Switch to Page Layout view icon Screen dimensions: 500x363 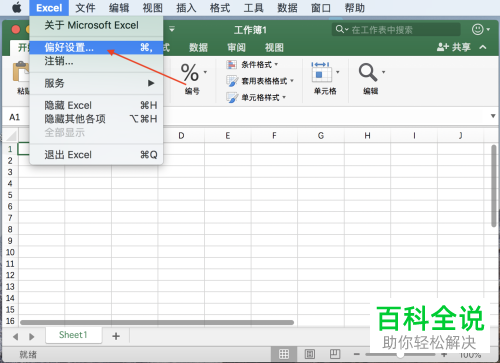coord(310,354)
